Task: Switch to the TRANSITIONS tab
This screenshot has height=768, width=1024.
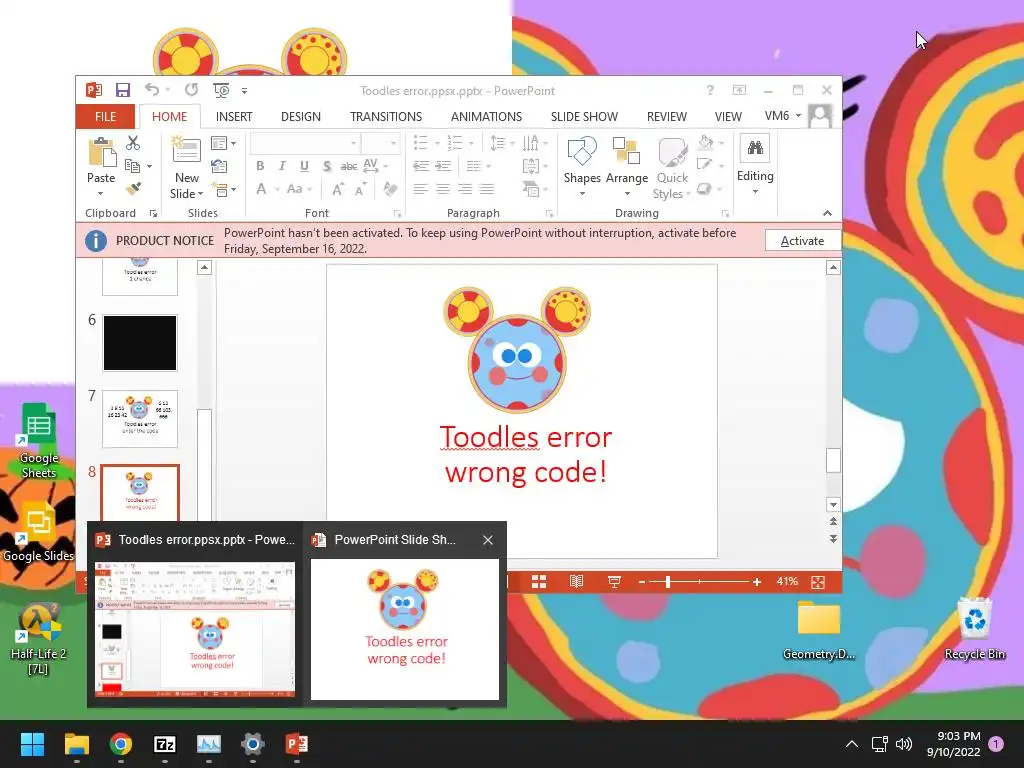Action: (386, 116)
